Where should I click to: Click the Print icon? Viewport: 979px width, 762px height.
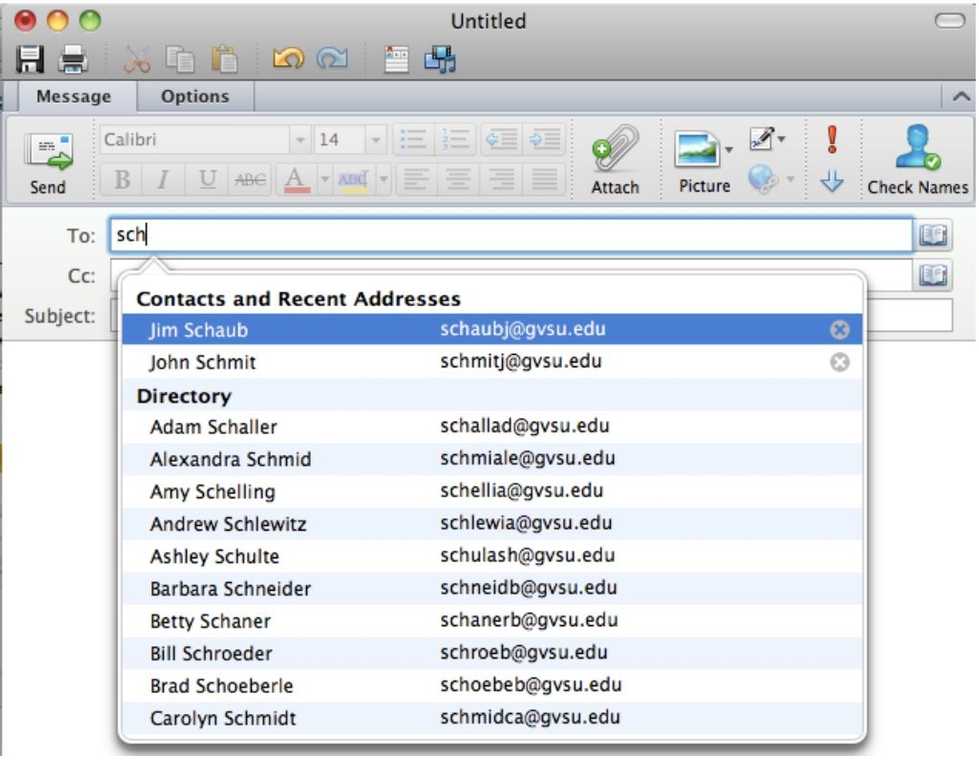coord(73,60)
